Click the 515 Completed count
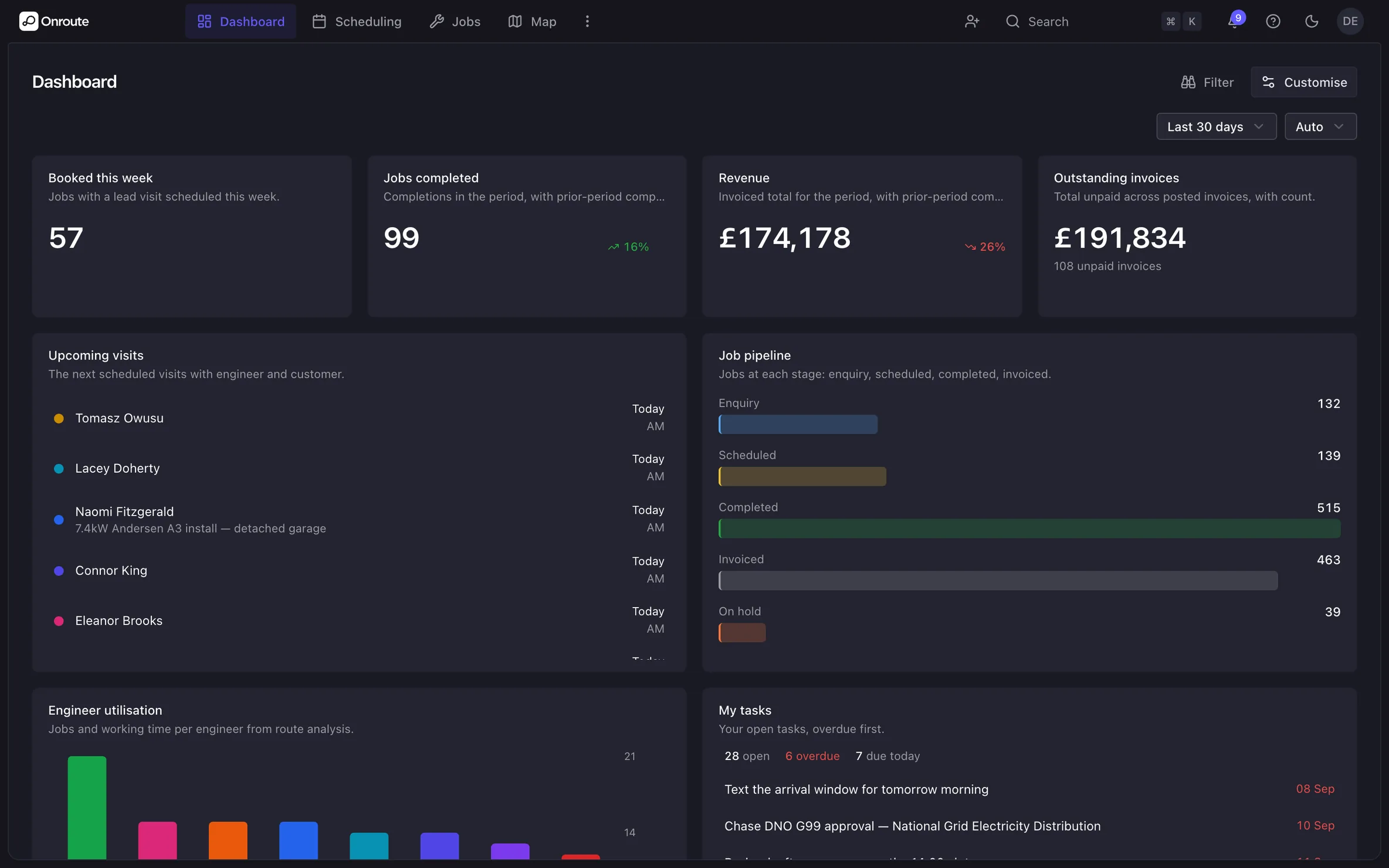1389x868 pixels. 1329,508
